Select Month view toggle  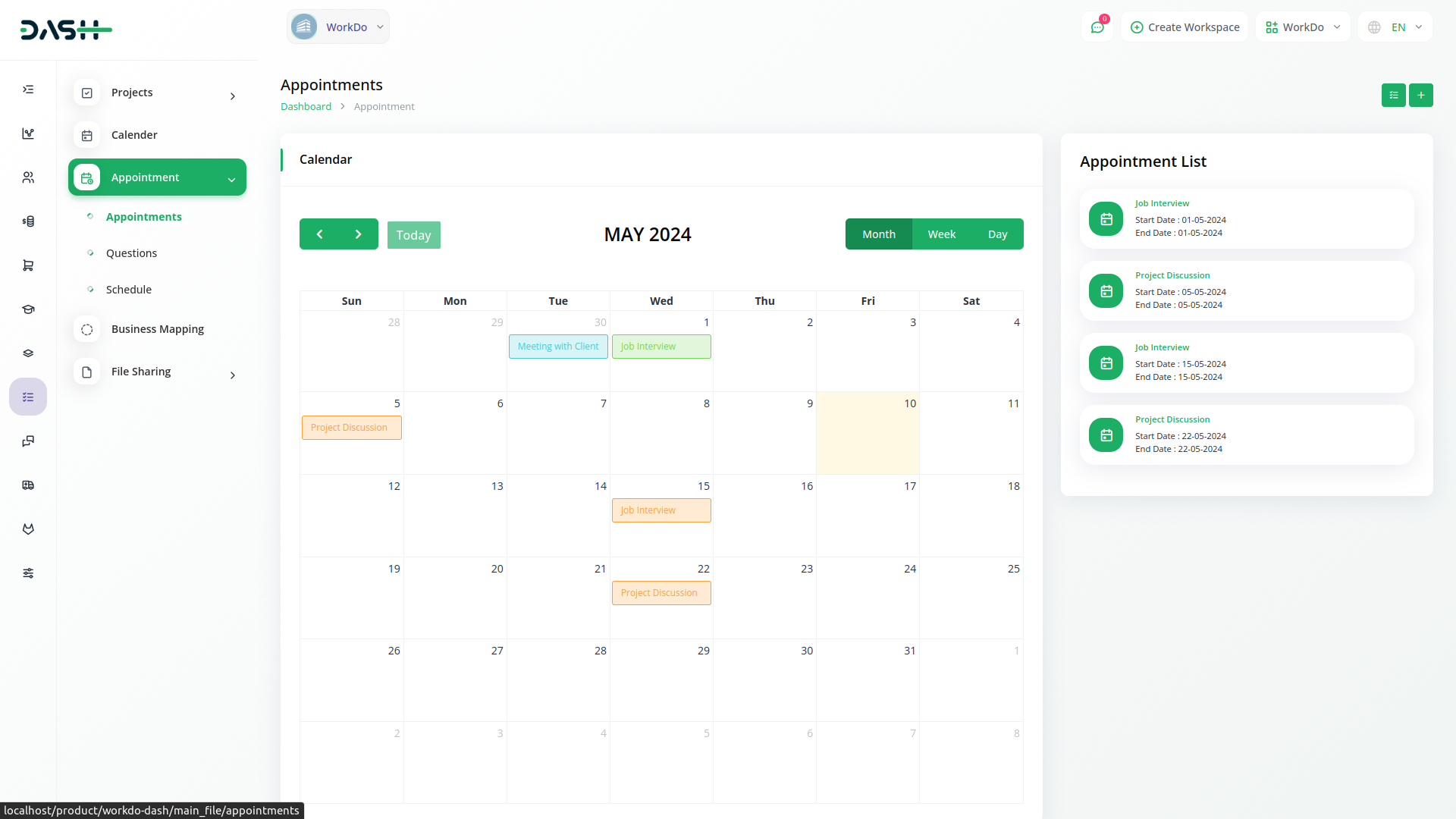coord(878,234)
